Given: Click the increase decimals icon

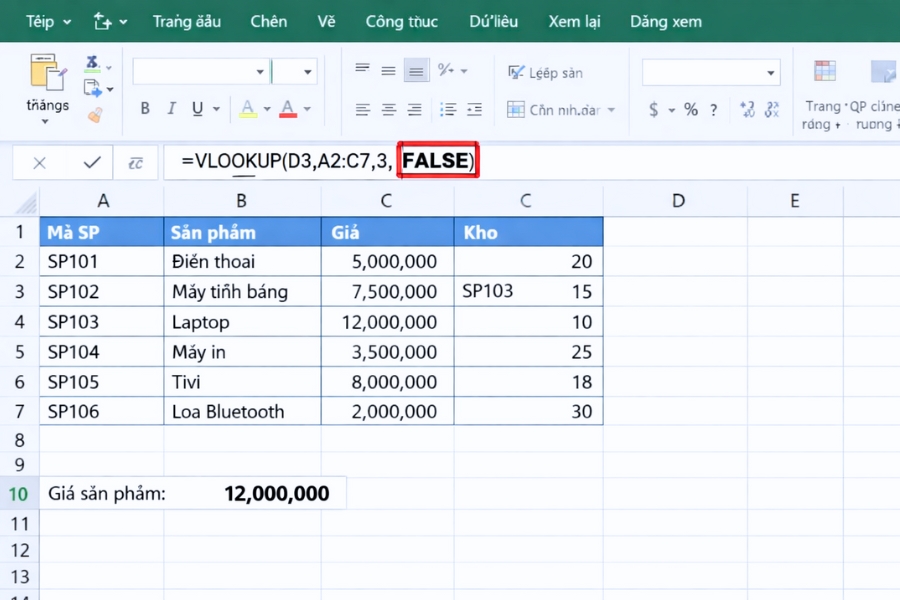Looking at the screenshot, I should tap(748, 110).
